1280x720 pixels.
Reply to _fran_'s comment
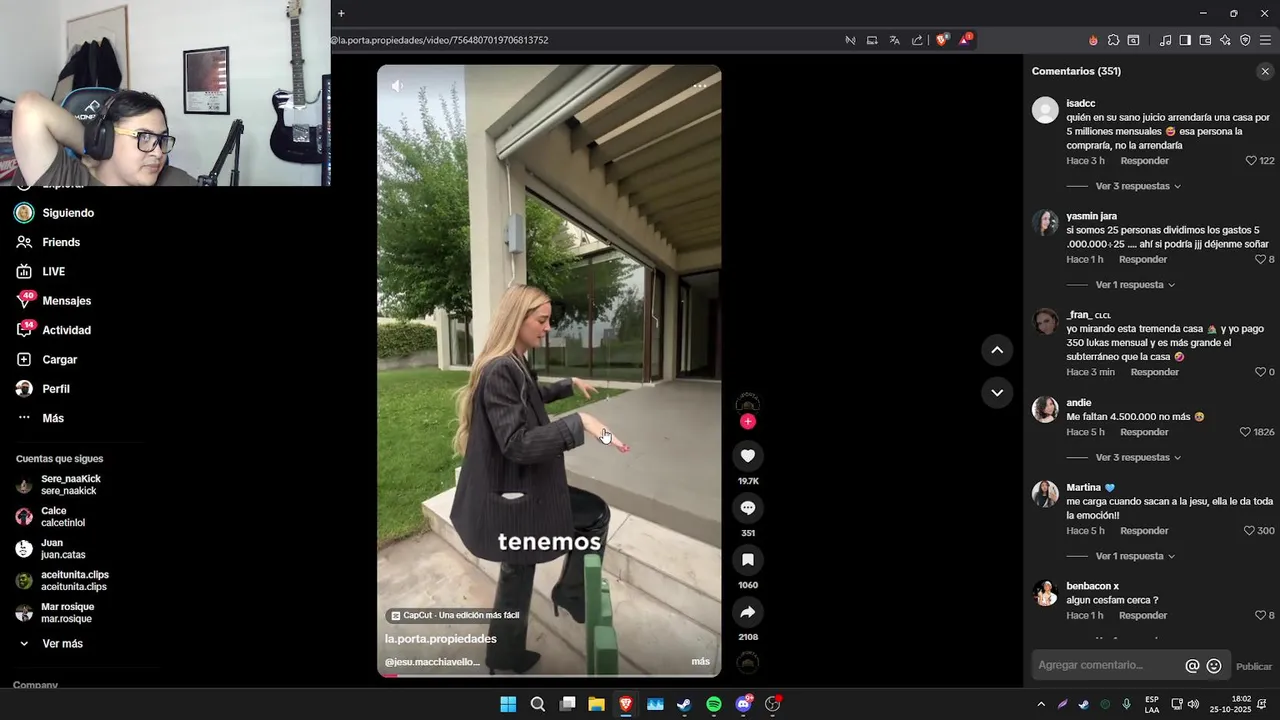(1154, 372)
